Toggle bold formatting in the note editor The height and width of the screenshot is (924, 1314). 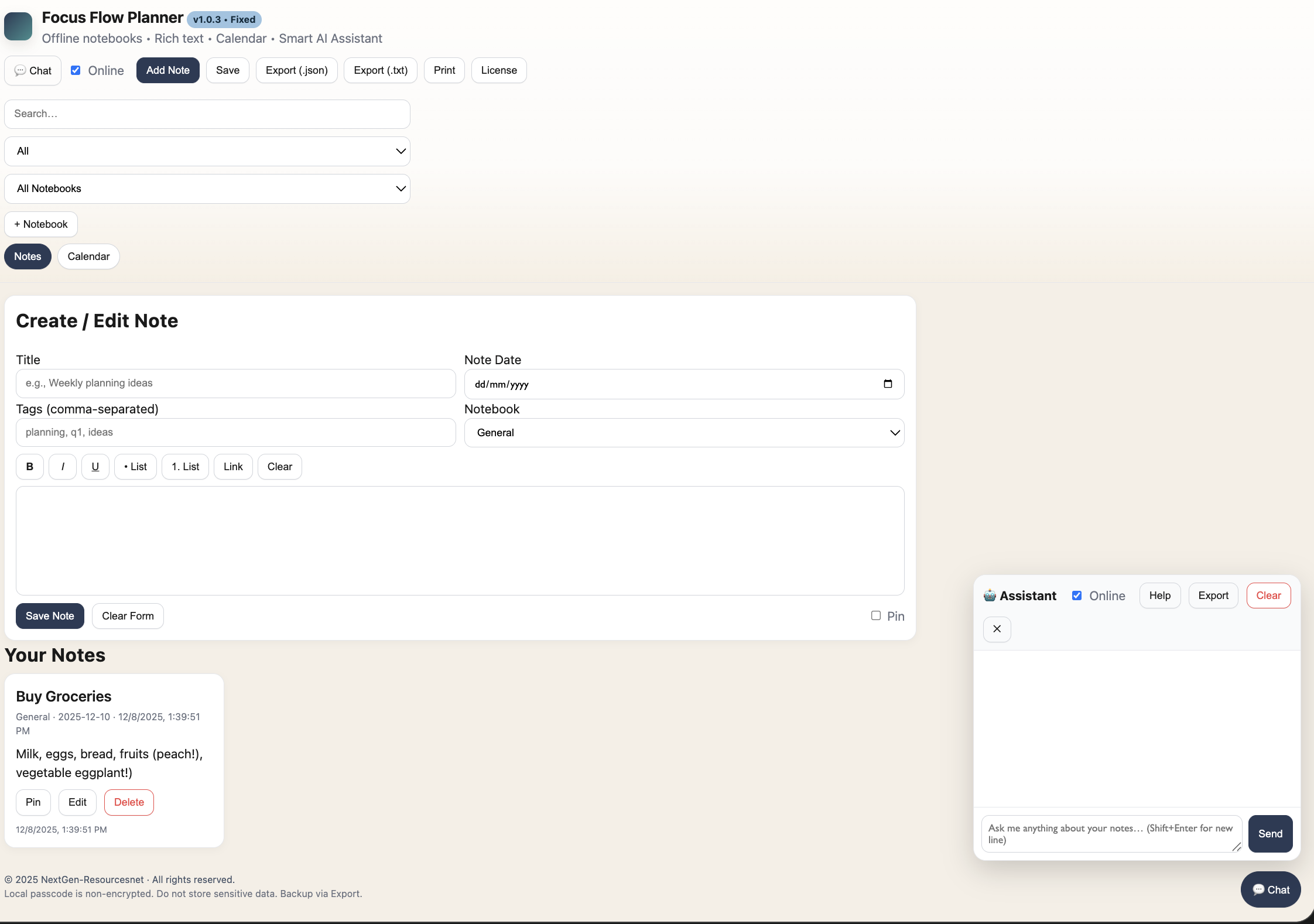coord(29,466)
